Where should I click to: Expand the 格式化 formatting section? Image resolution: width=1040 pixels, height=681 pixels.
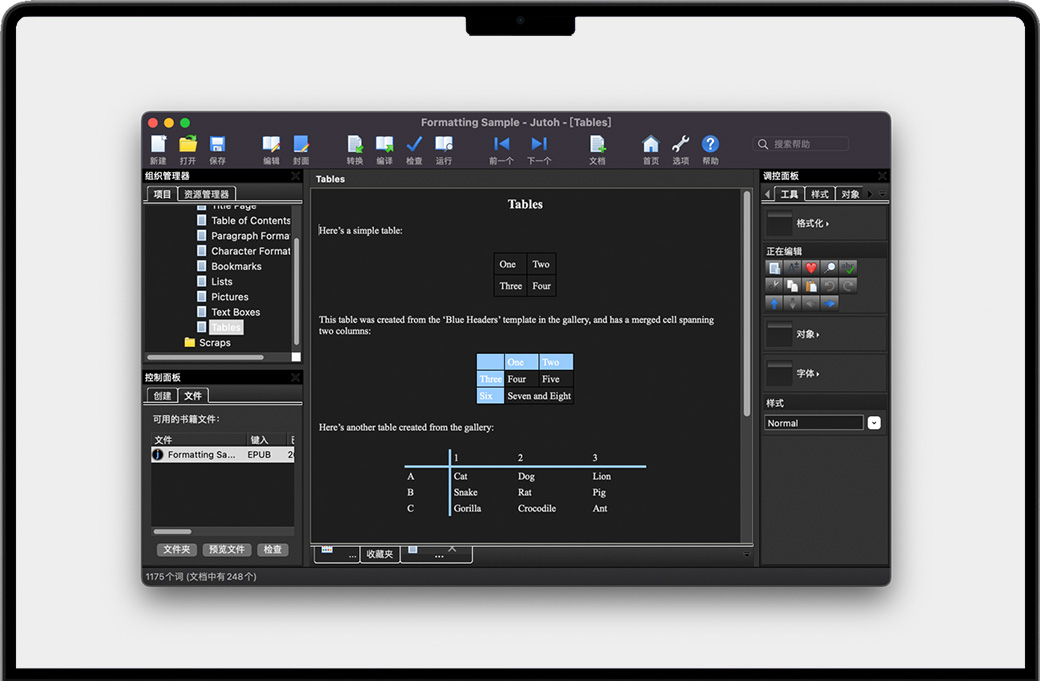[x=812, y=223]
